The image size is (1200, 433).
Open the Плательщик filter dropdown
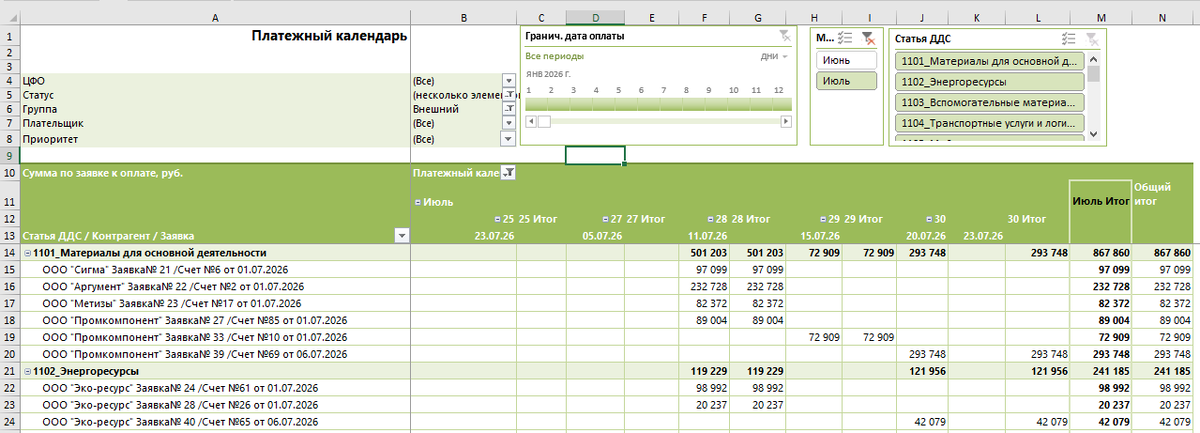click(x=508, y=124)
